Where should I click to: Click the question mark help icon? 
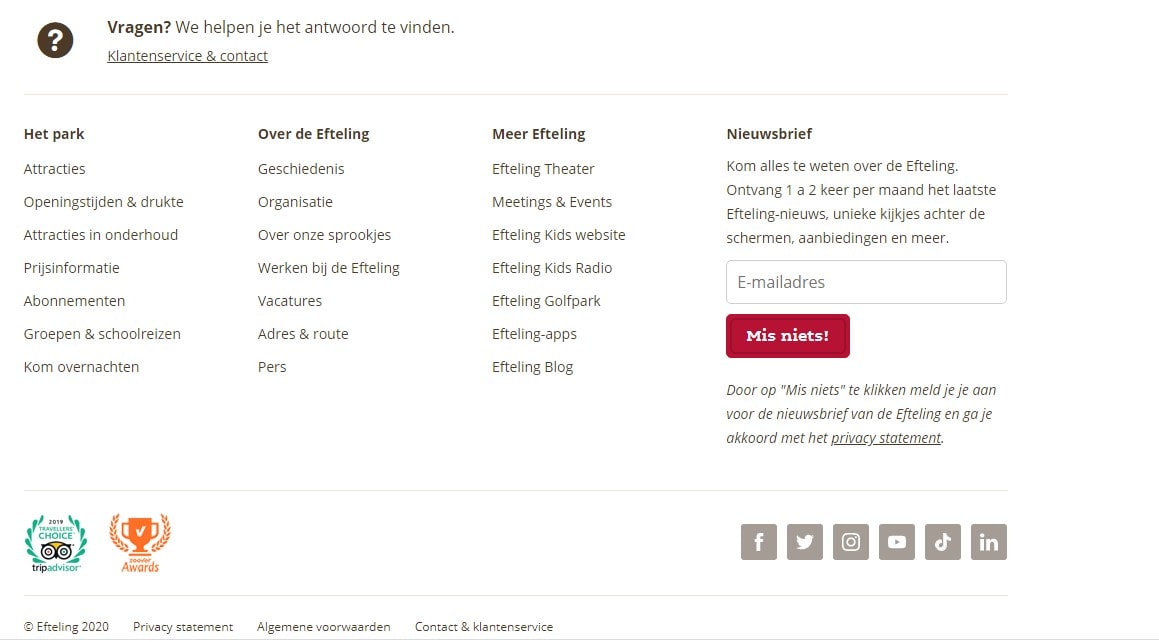pyautogui.click(x=55, y=40)
